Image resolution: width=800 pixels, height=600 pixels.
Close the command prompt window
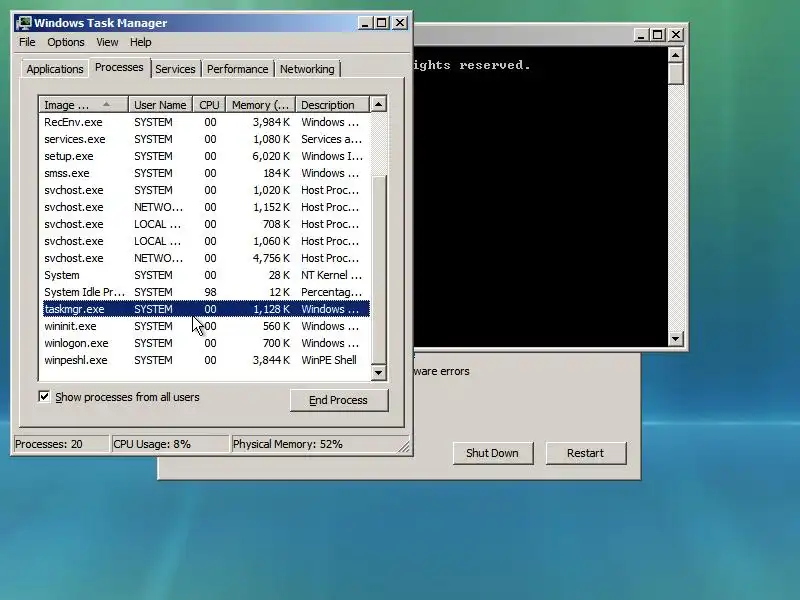(x=676, y=35)
